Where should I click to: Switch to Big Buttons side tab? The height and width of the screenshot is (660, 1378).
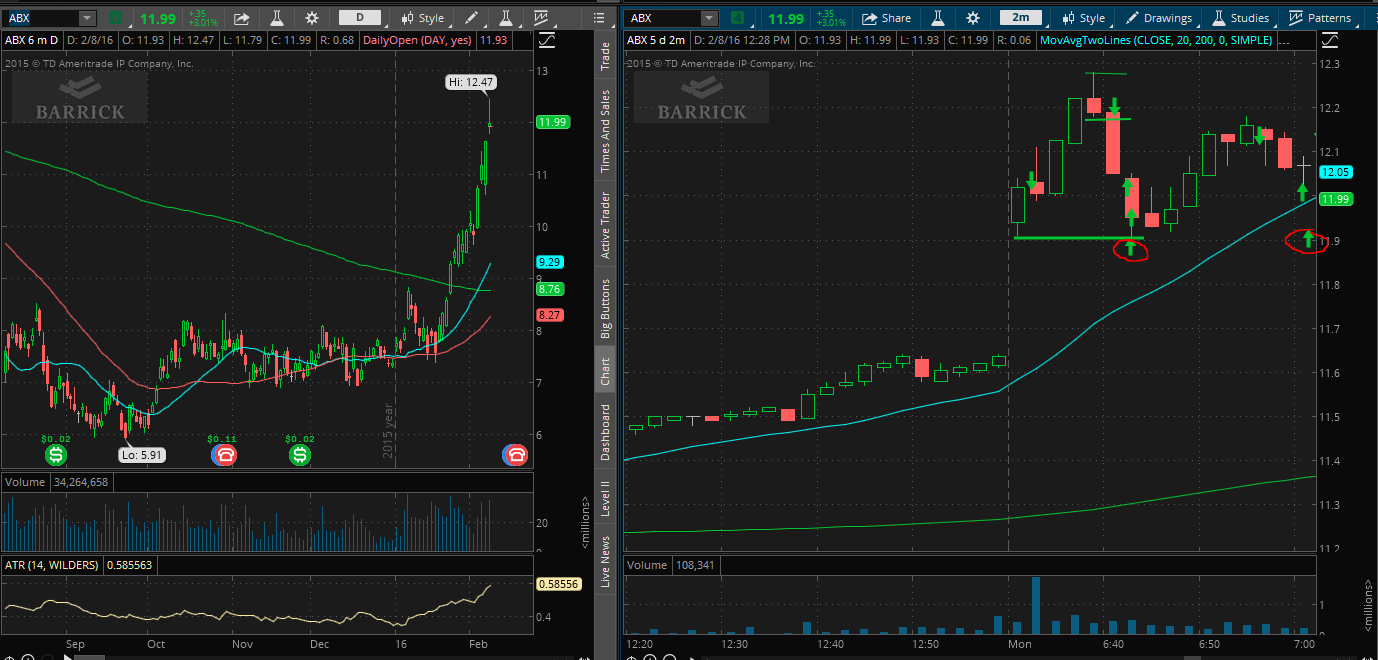point(605,306)
